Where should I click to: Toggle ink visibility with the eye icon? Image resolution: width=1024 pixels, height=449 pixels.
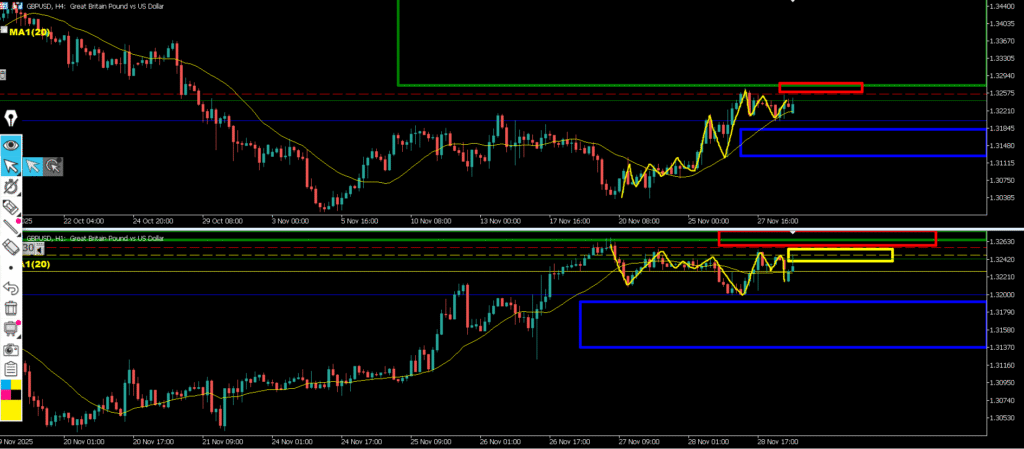click(x=11, y=145)
